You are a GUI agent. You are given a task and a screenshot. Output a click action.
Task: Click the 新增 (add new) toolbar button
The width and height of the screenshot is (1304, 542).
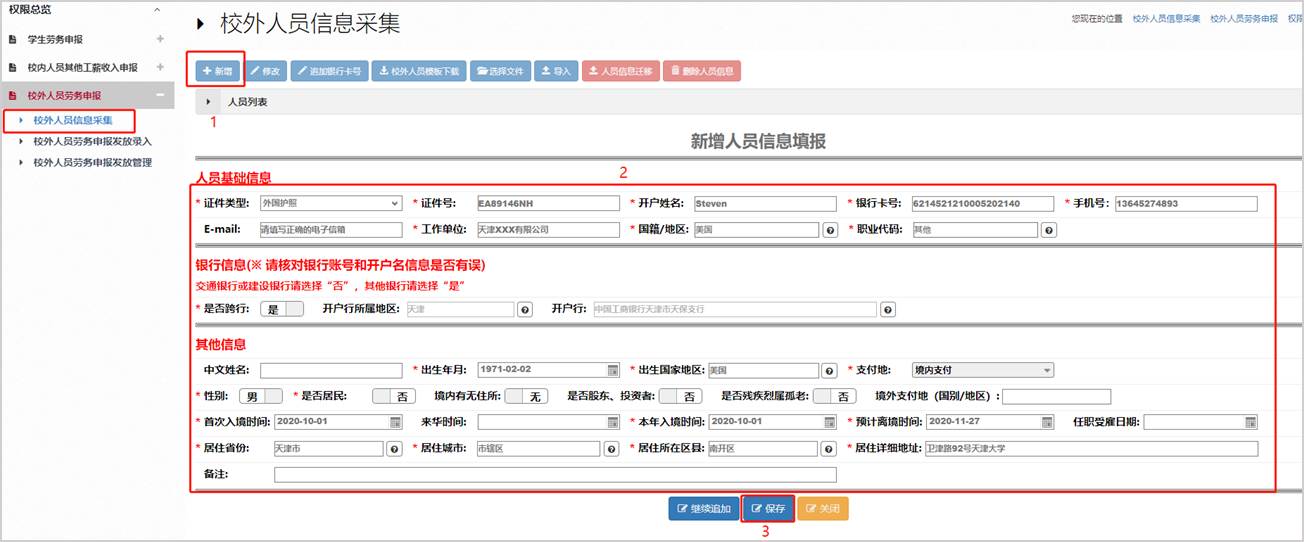coord(217,71)
